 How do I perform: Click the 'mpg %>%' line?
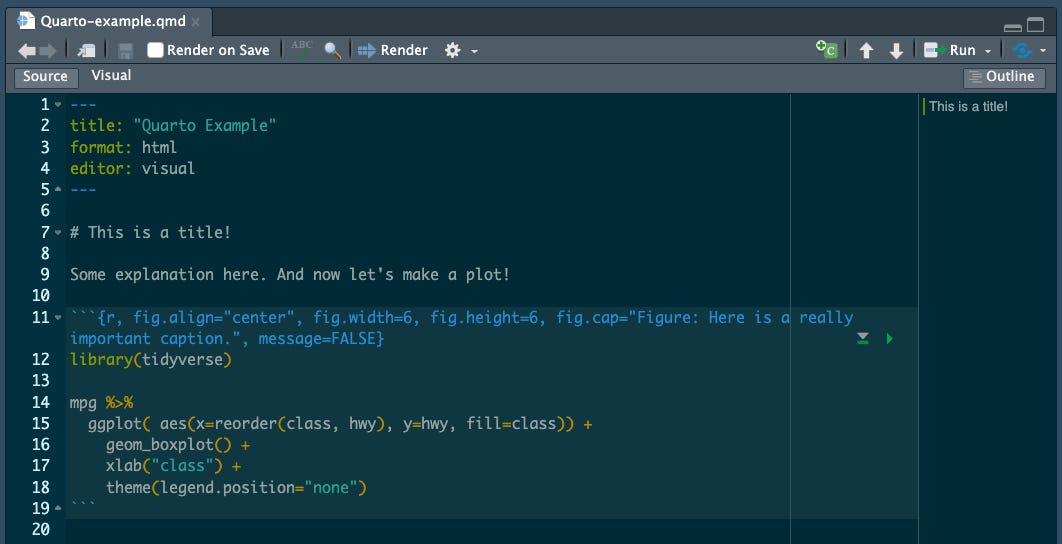(101, 402)
